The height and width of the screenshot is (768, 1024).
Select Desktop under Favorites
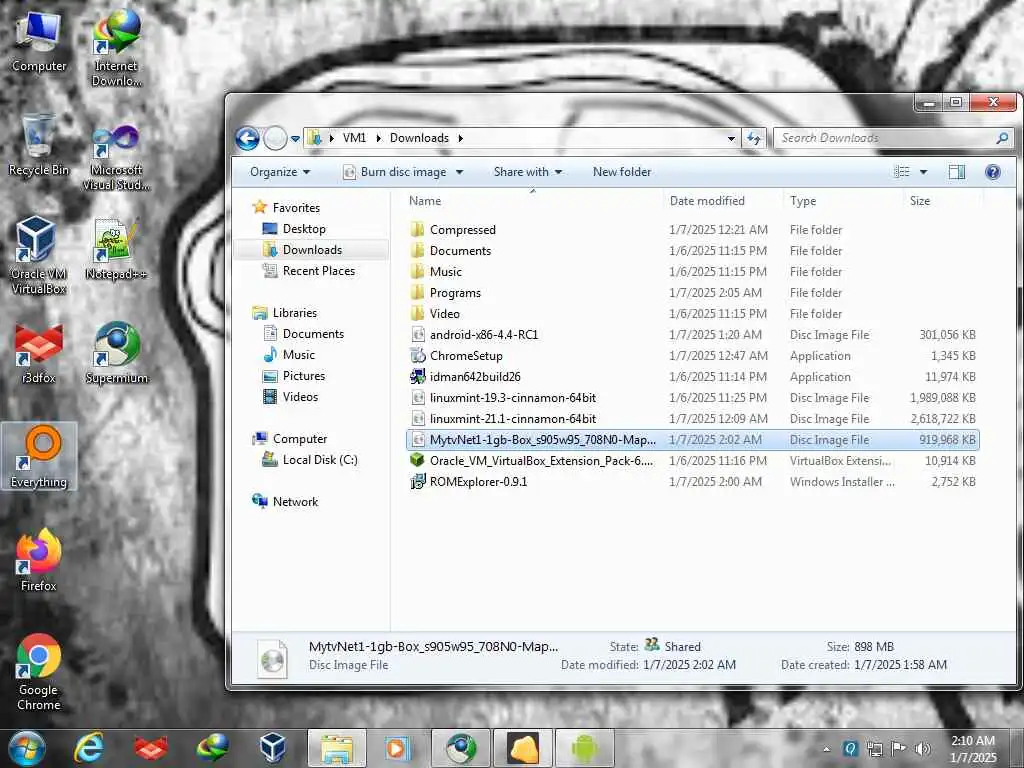click(304, 229)
